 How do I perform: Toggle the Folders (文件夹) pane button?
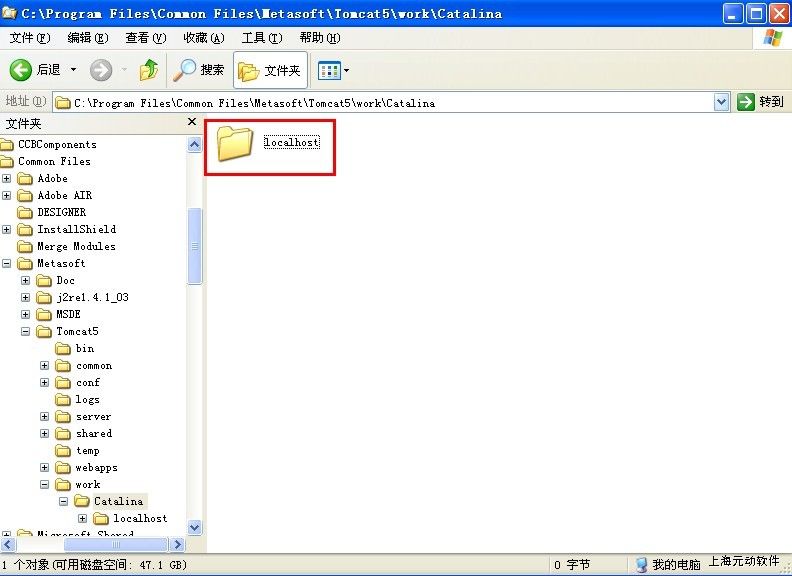[270, 70]
